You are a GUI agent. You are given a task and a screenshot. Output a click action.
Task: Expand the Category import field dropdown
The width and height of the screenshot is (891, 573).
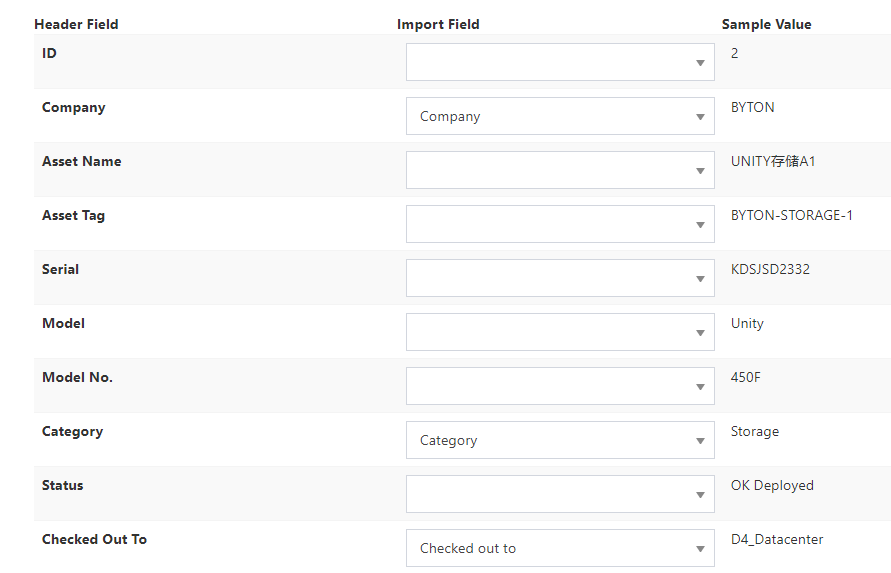pos(560,440)
